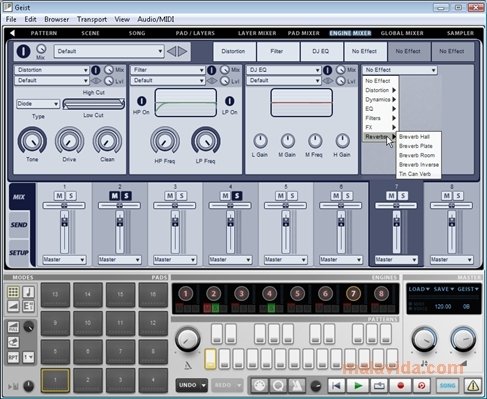Viewport: 487px width, 399px height.
Task: Select engine 8 circle
Action: point(381,294)
